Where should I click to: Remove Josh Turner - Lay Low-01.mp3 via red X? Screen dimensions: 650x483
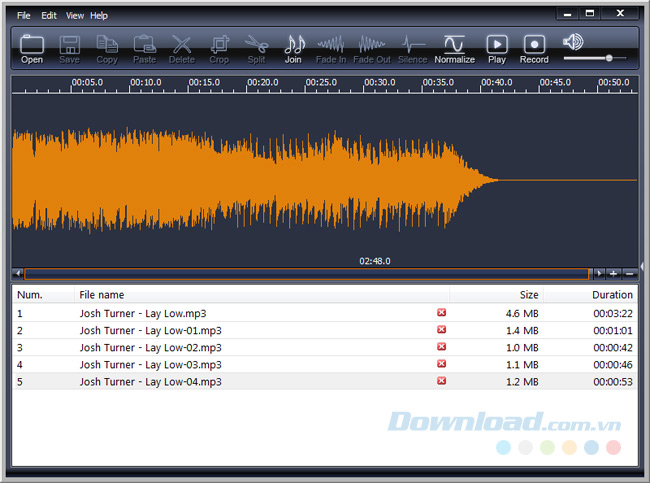(442, 330)
